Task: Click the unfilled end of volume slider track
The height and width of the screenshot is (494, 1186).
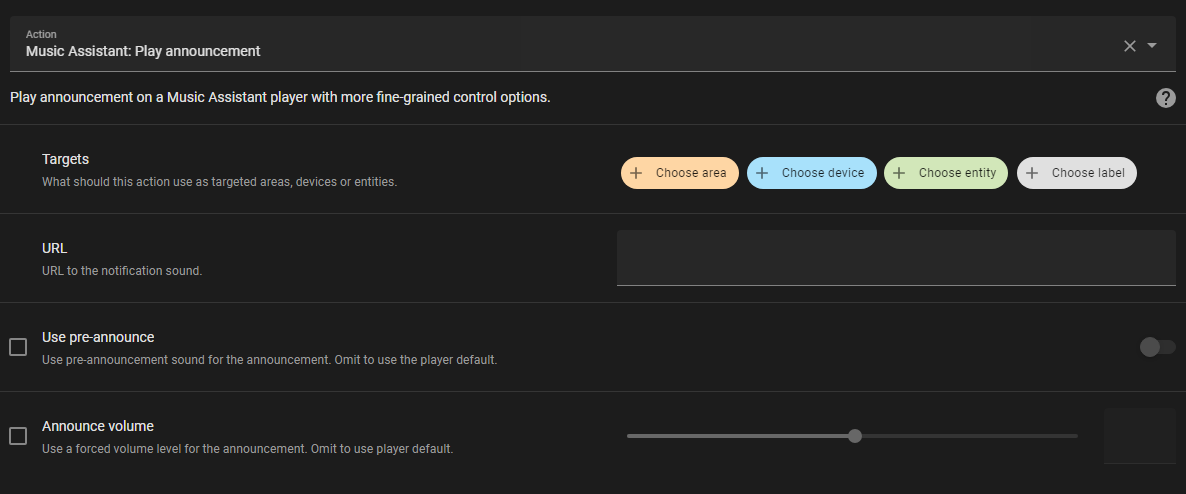Action: (x=1040, y=436)
